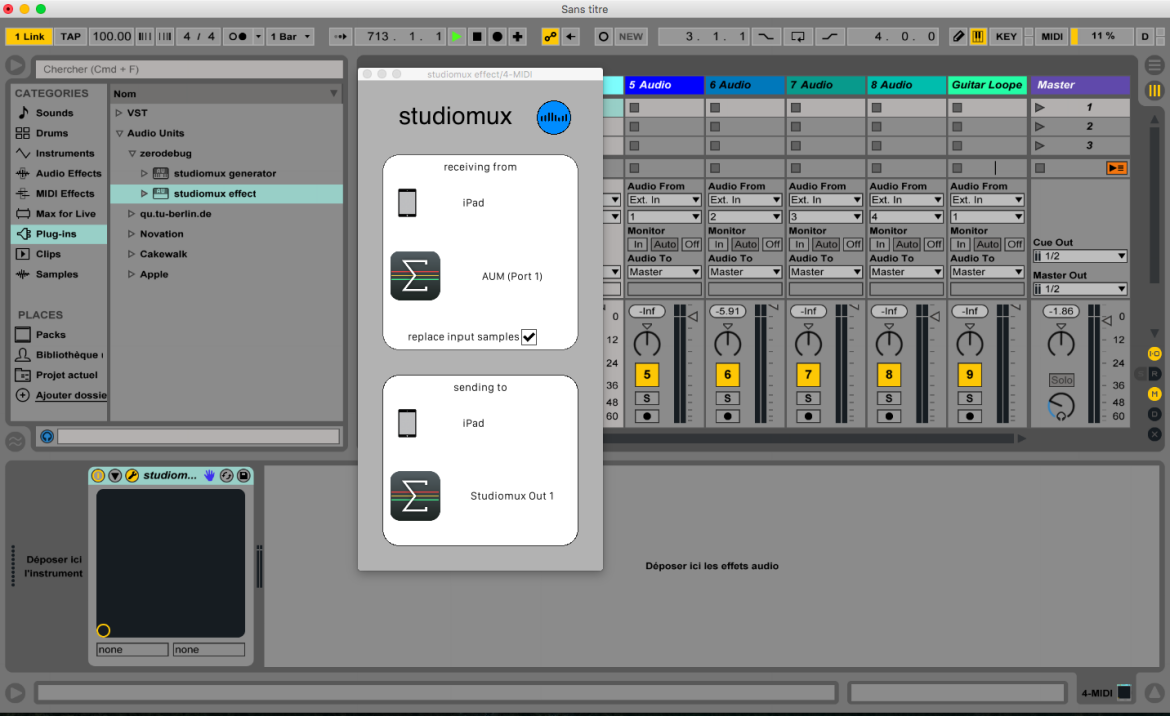Select the Drums category
The width and height of the screenshot is (1170, 716).
(51, 134)
